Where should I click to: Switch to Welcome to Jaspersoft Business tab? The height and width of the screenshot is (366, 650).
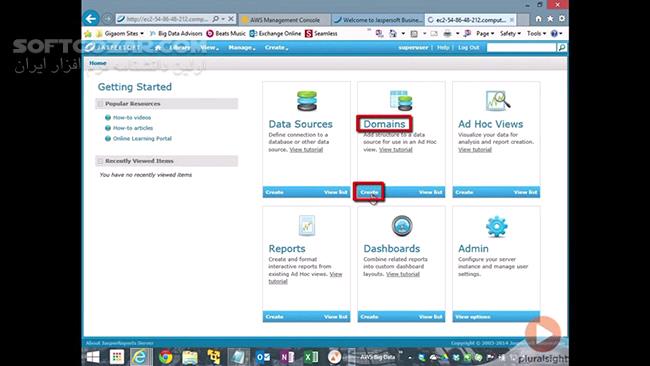(x=378, y=19)
